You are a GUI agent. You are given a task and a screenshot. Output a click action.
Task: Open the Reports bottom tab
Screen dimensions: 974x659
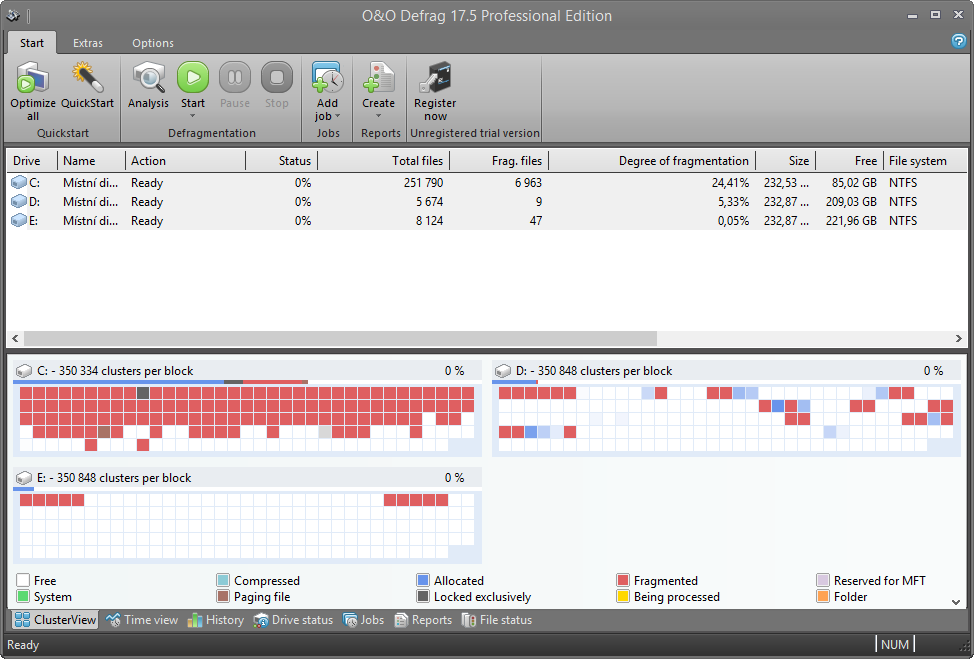click(x=423, y=620)
